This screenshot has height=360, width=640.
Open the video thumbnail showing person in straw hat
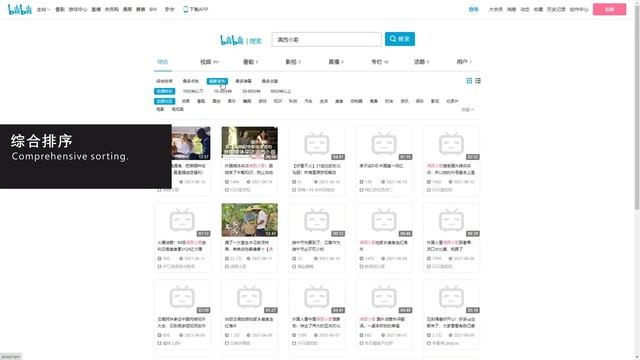pyautogui.click(x=250, y=220)
